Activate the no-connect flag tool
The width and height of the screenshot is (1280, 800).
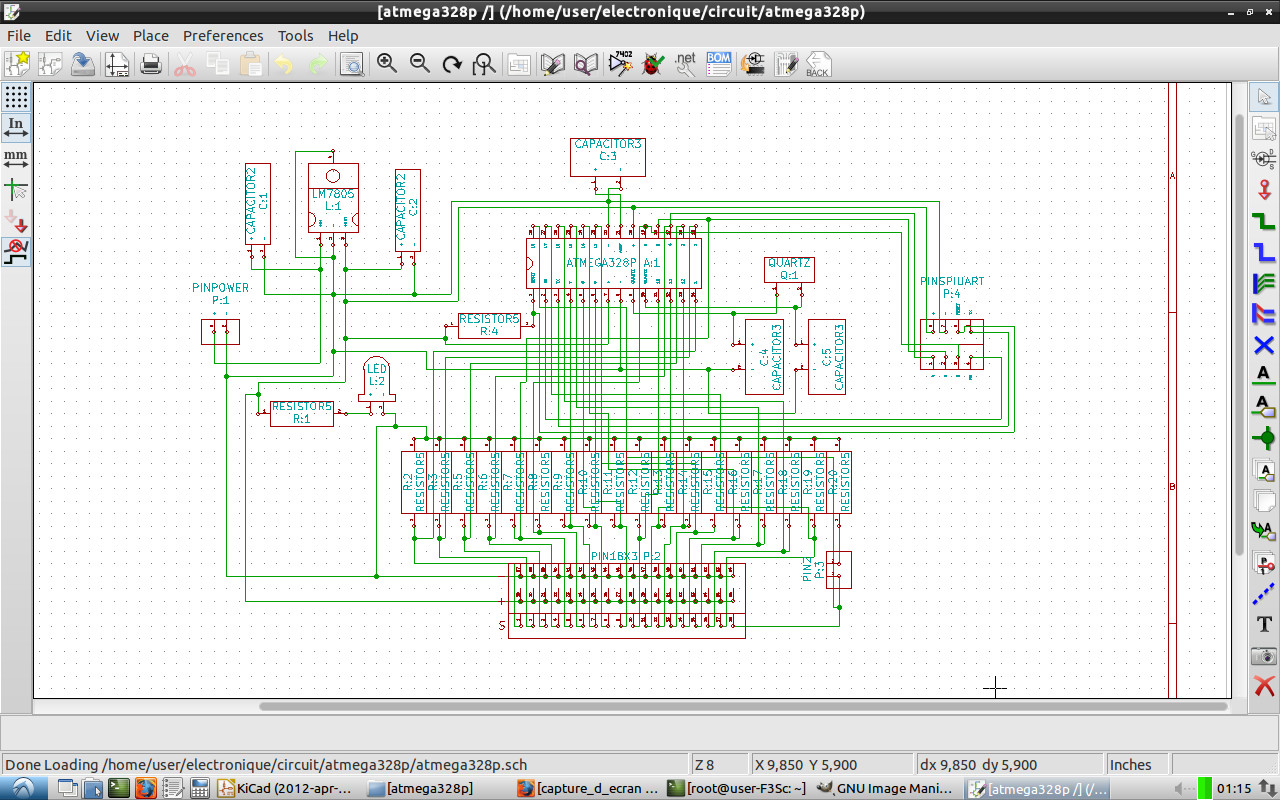(1264, 345)
